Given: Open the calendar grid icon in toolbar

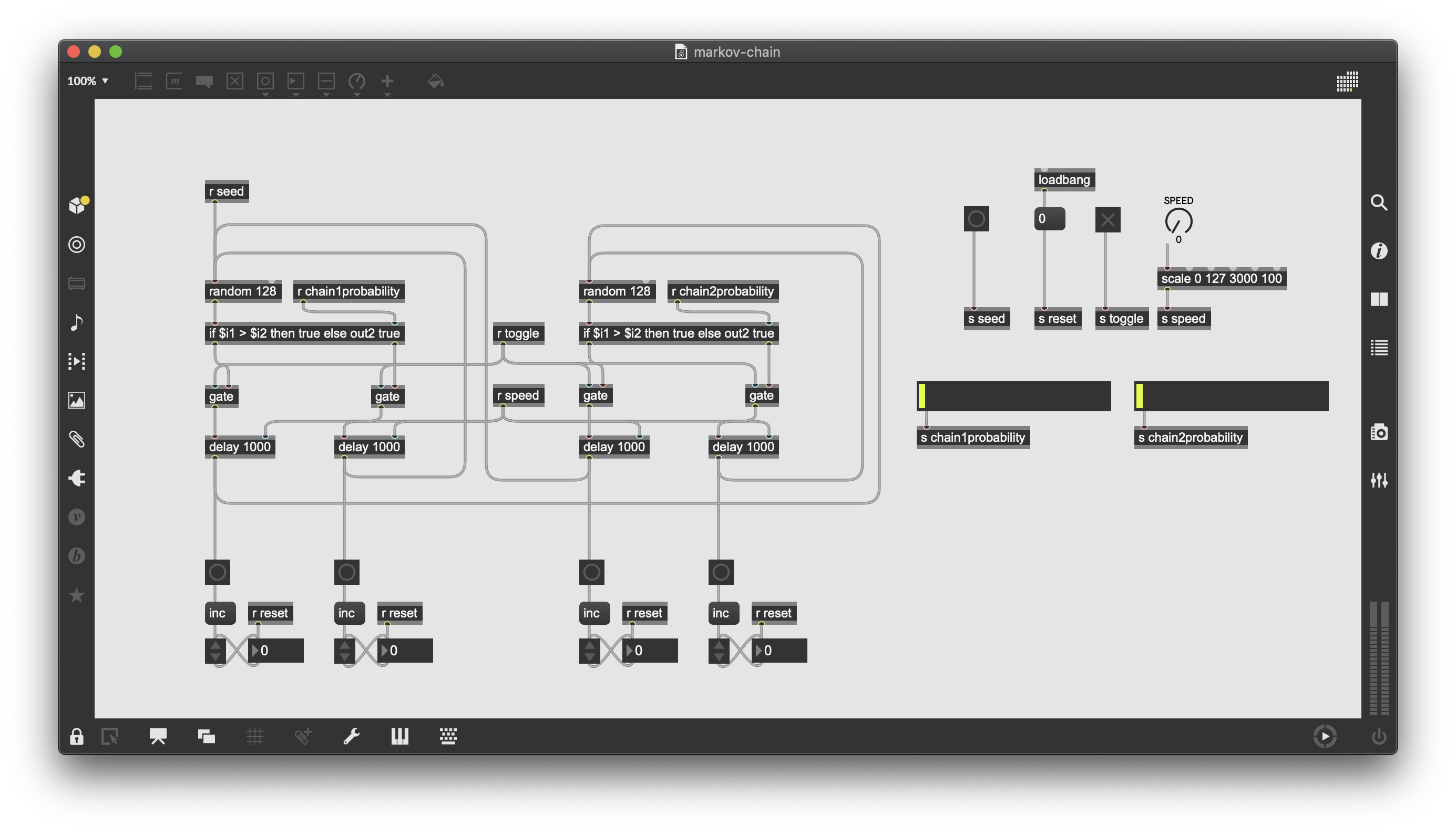Looking at the screenshot, I should click(x=1347, y=81).
